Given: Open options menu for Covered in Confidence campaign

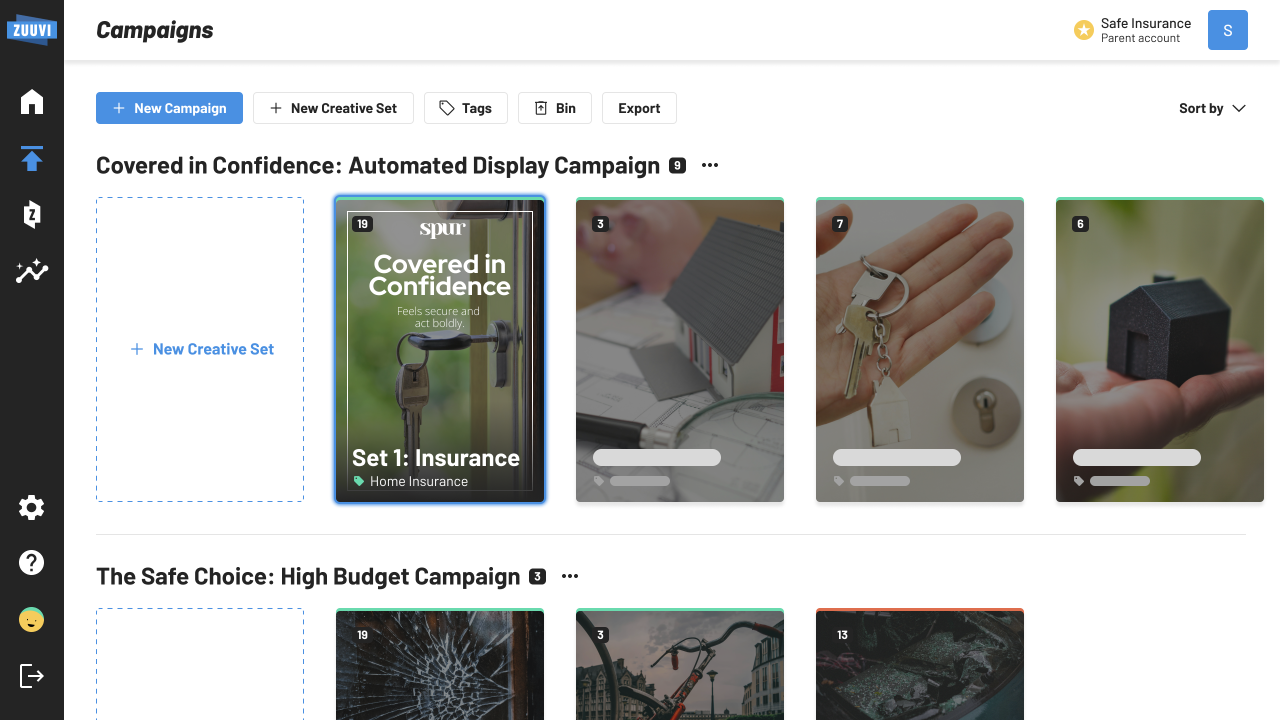Looking at the screenshot, I should click(710, 166).
